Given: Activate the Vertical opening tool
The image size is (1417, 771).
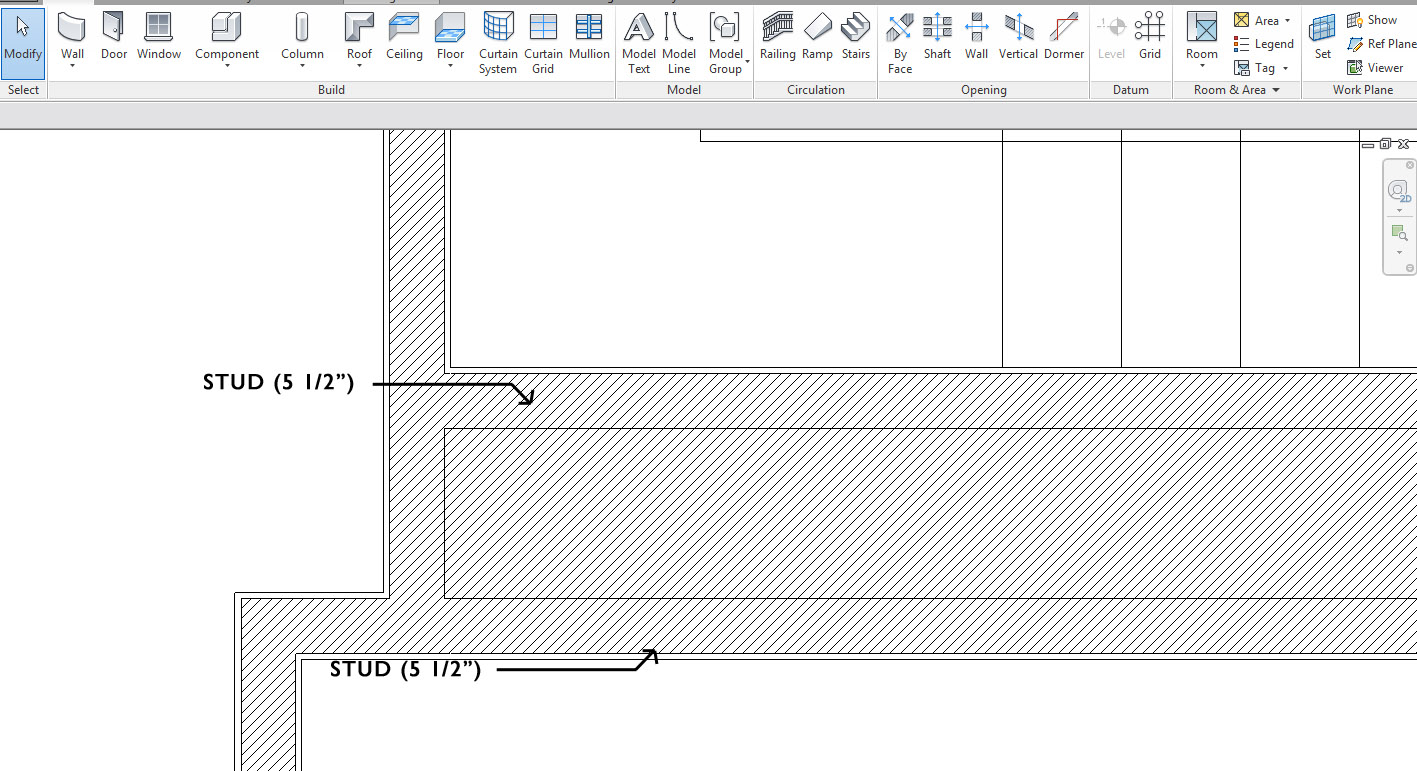Looking at the screenshot, I should pos(1018,38).
